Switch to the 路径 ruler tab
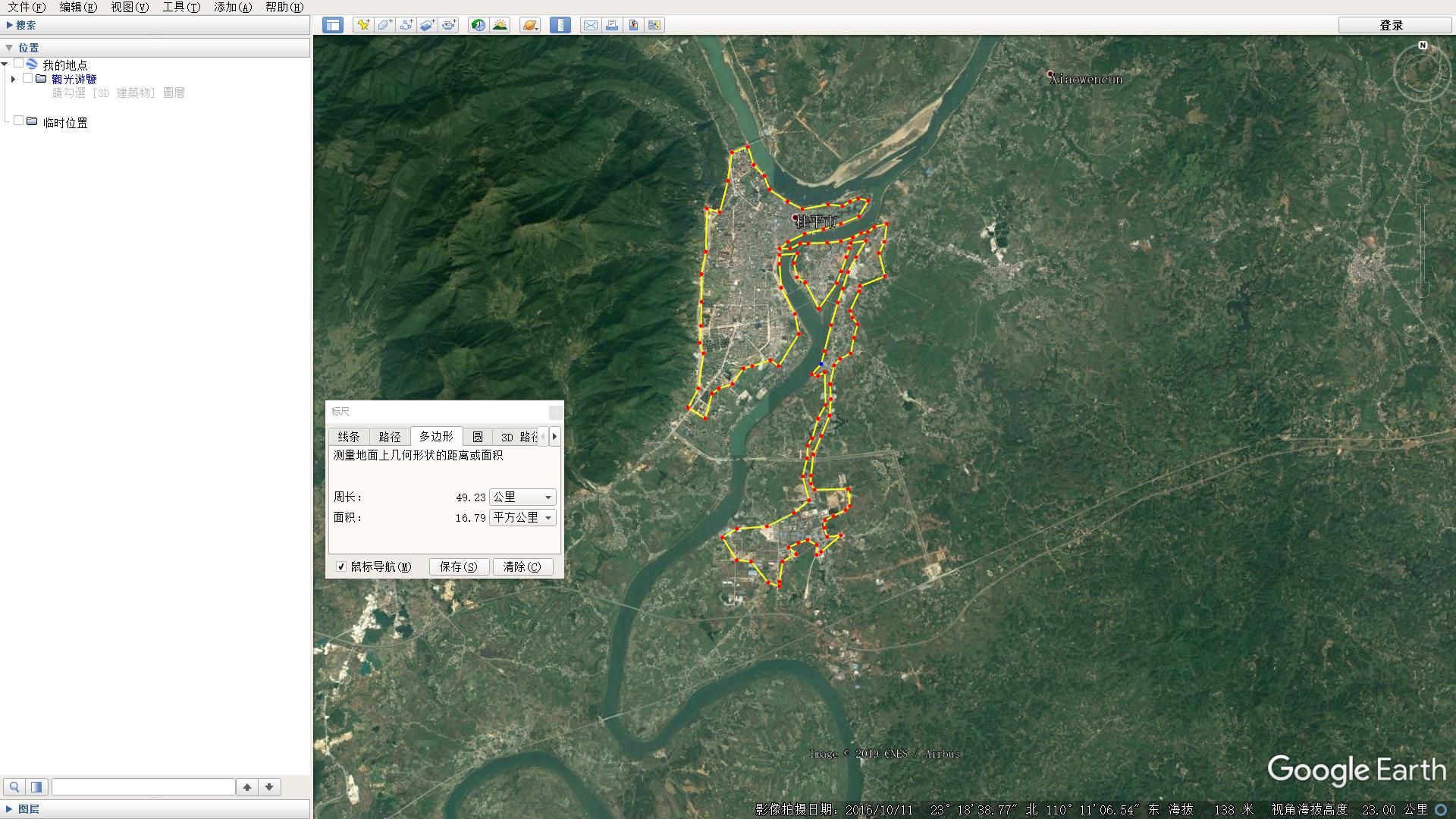Viewport: 1456px width, 819px height. [x=389, y=437]
